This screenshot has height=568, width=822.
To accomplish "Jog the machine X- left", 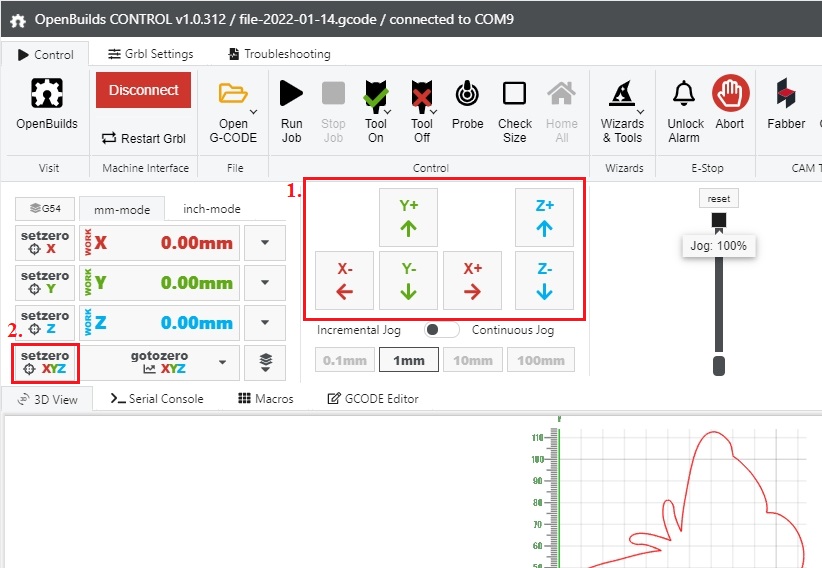I will point(344,281).
